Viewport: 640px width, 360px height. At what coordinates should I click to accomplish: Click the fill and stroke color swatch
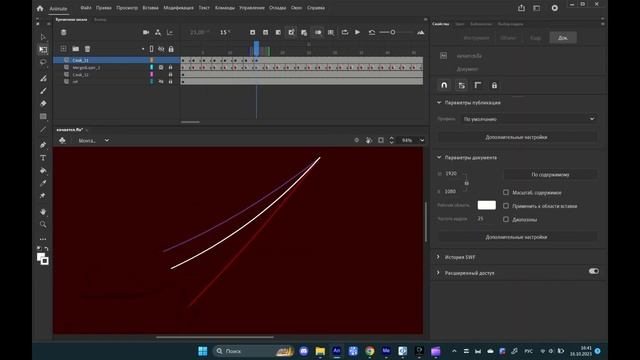point(42,259)
